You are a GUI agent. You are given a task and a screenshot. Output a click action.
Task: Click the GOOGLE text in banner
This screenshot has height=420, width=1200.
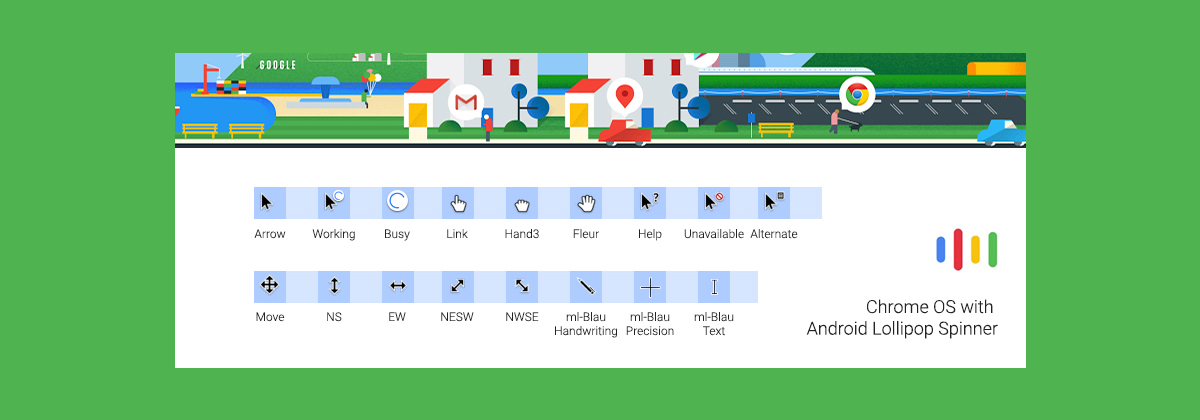277,65
